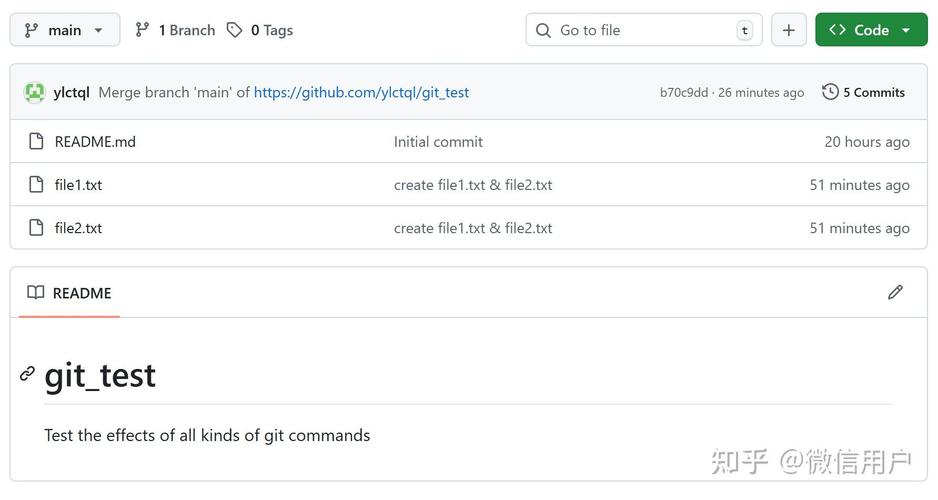Click the 51 minutes ago for file1.txt
The height and width of the screenshot is (500, 938).
pos(860,185)
